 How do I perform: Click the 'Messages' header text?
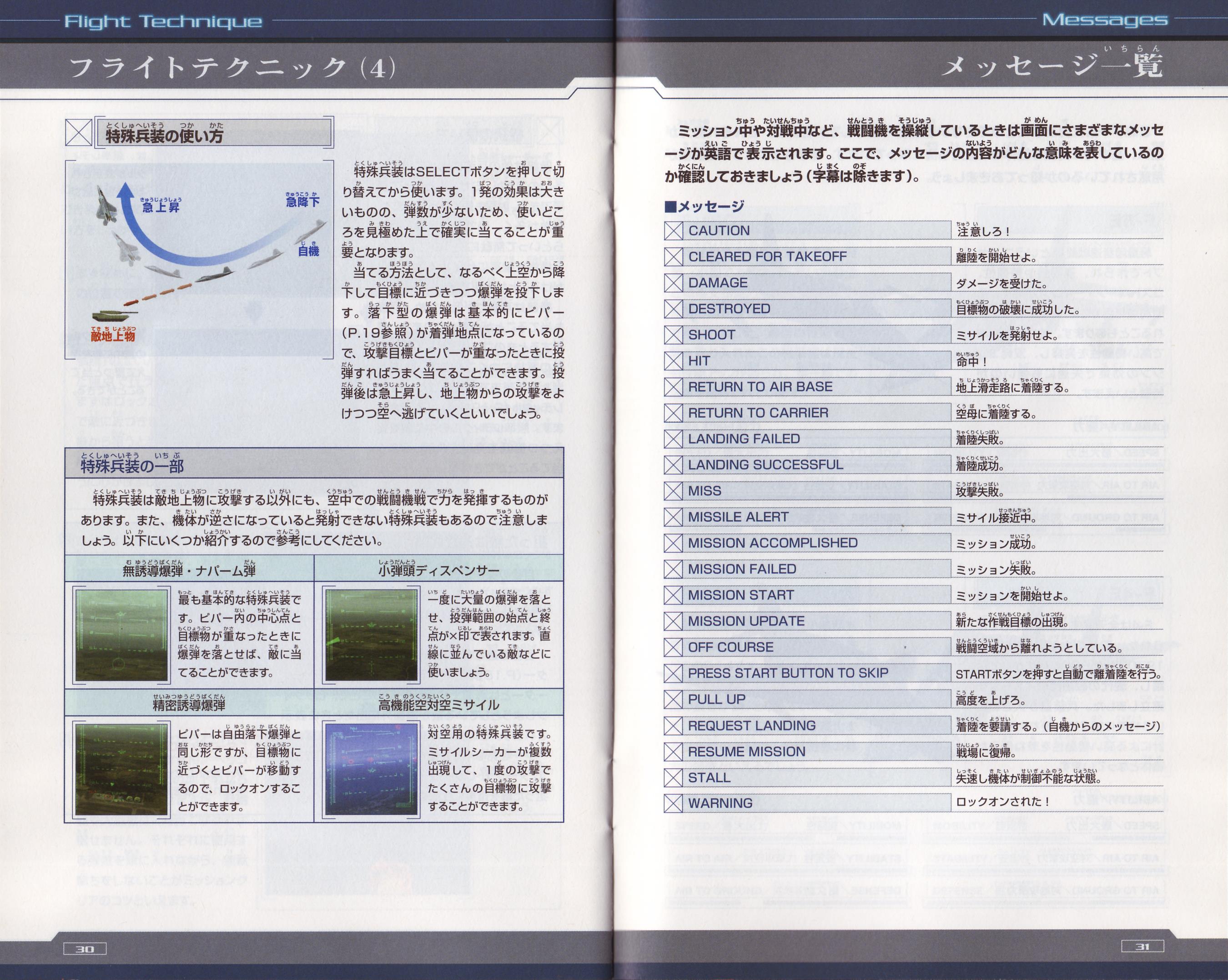point(1104,20)
